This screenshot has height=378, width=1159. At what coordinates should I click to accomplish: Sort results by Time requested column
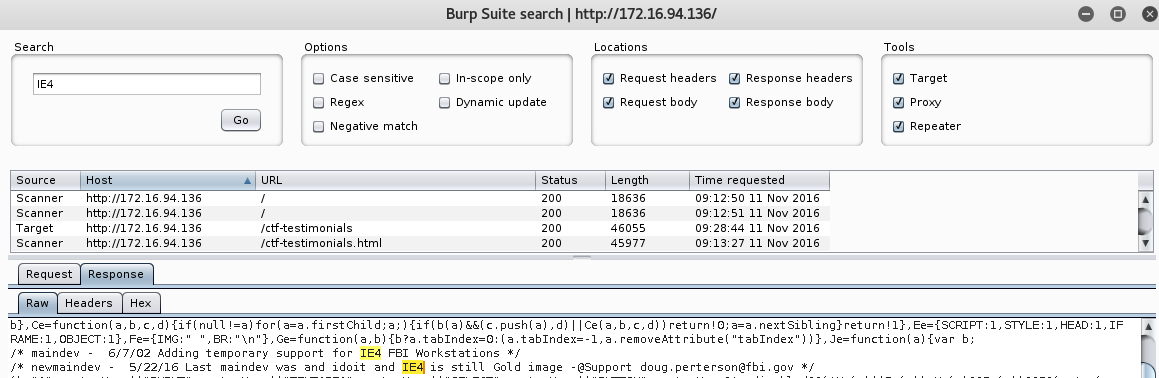759,180
